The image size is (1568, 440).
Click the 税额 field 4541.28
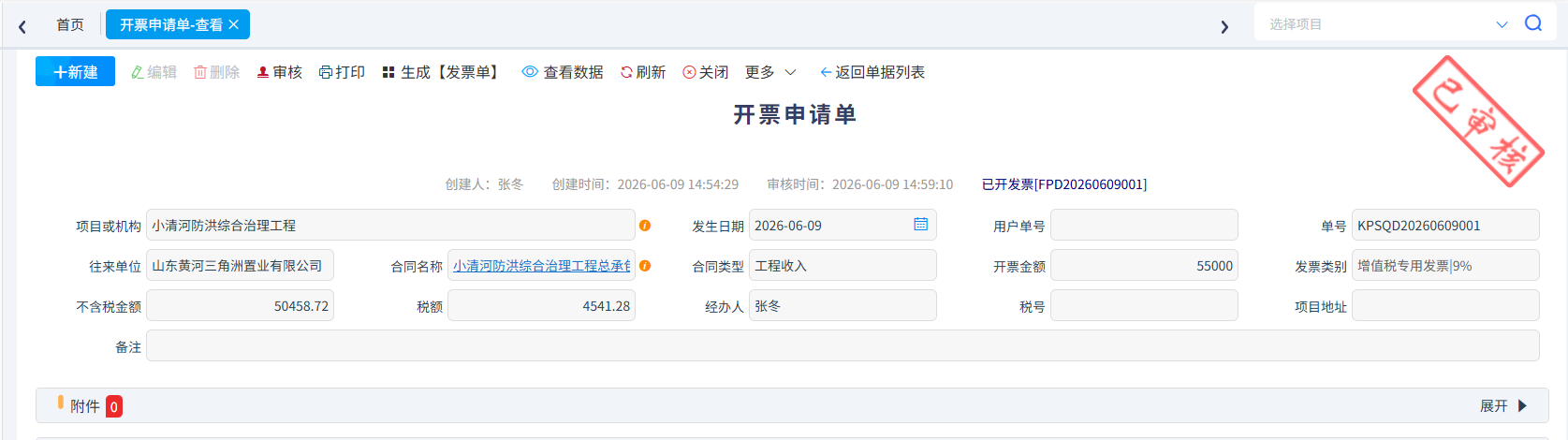[541, 305]
